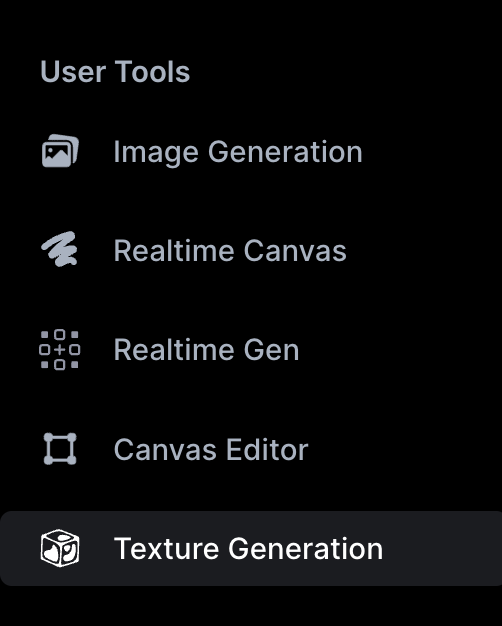Select the Texture Generation menu label
The width and height of the screenshot is (502, 626).
[248, 549]
